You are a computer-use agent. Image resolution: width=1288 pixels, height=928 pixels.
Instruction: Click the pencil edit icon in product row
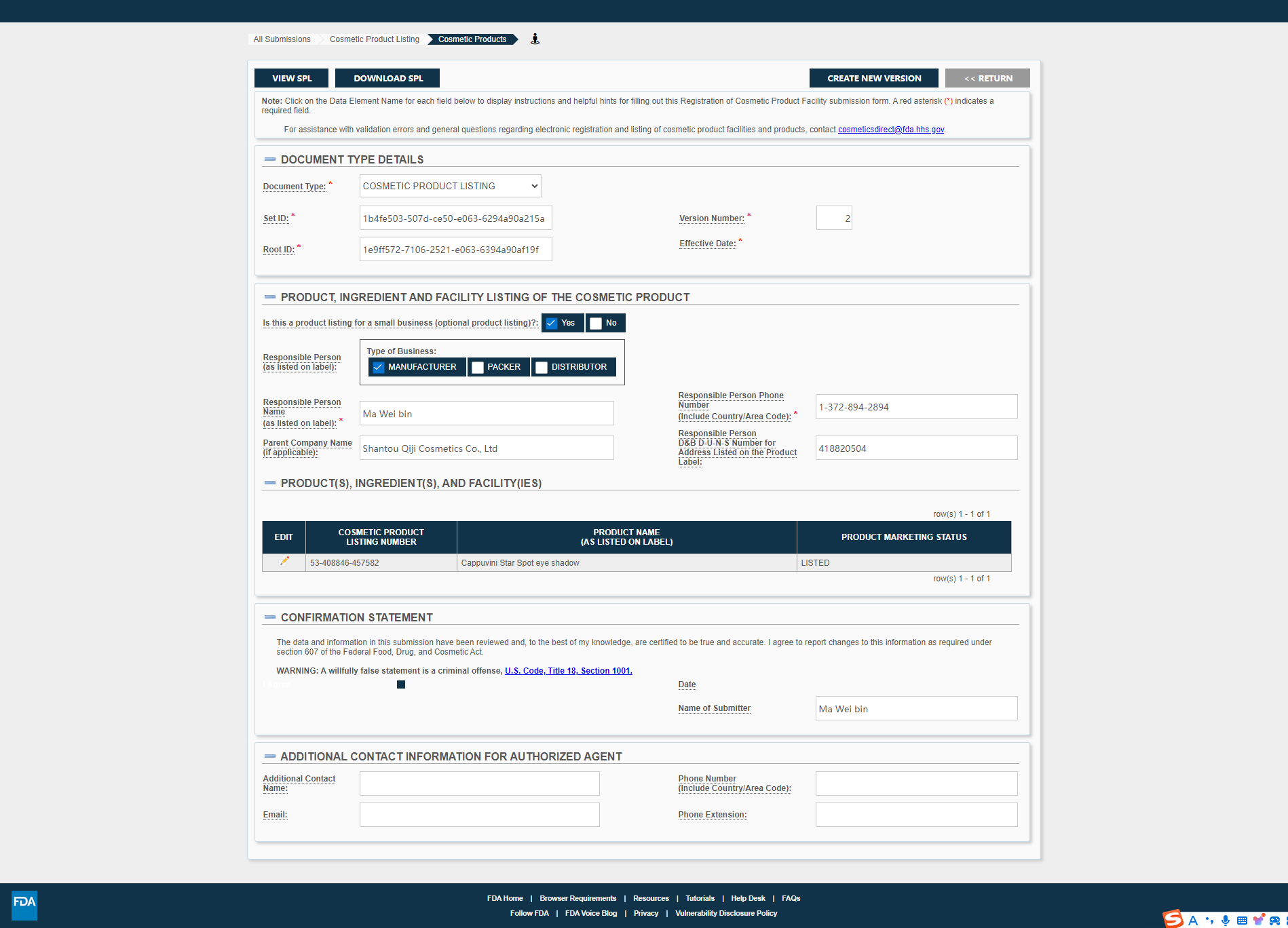(x=284, y=561)
